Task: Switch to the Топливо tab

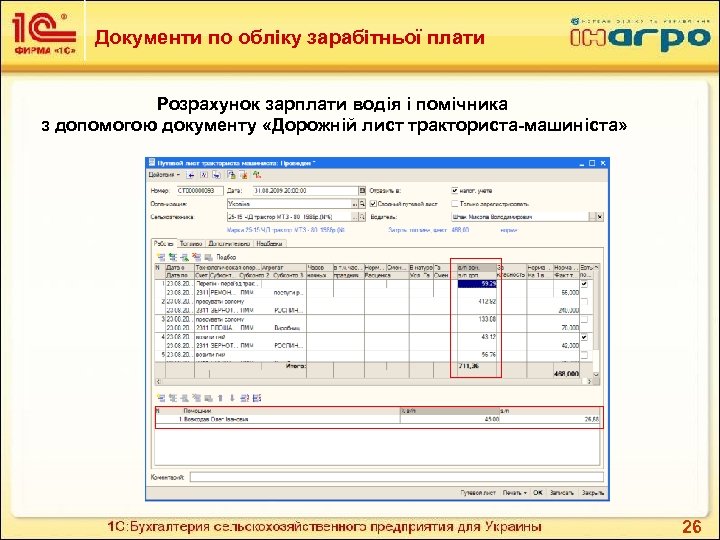Action: click(x=191, y=244)
